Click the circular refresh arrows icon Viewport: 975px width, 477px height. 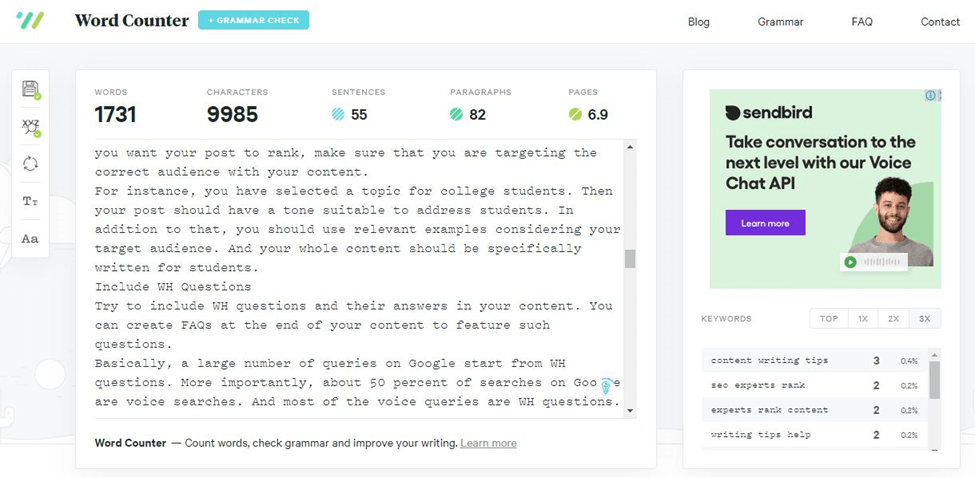coord(30,164)
